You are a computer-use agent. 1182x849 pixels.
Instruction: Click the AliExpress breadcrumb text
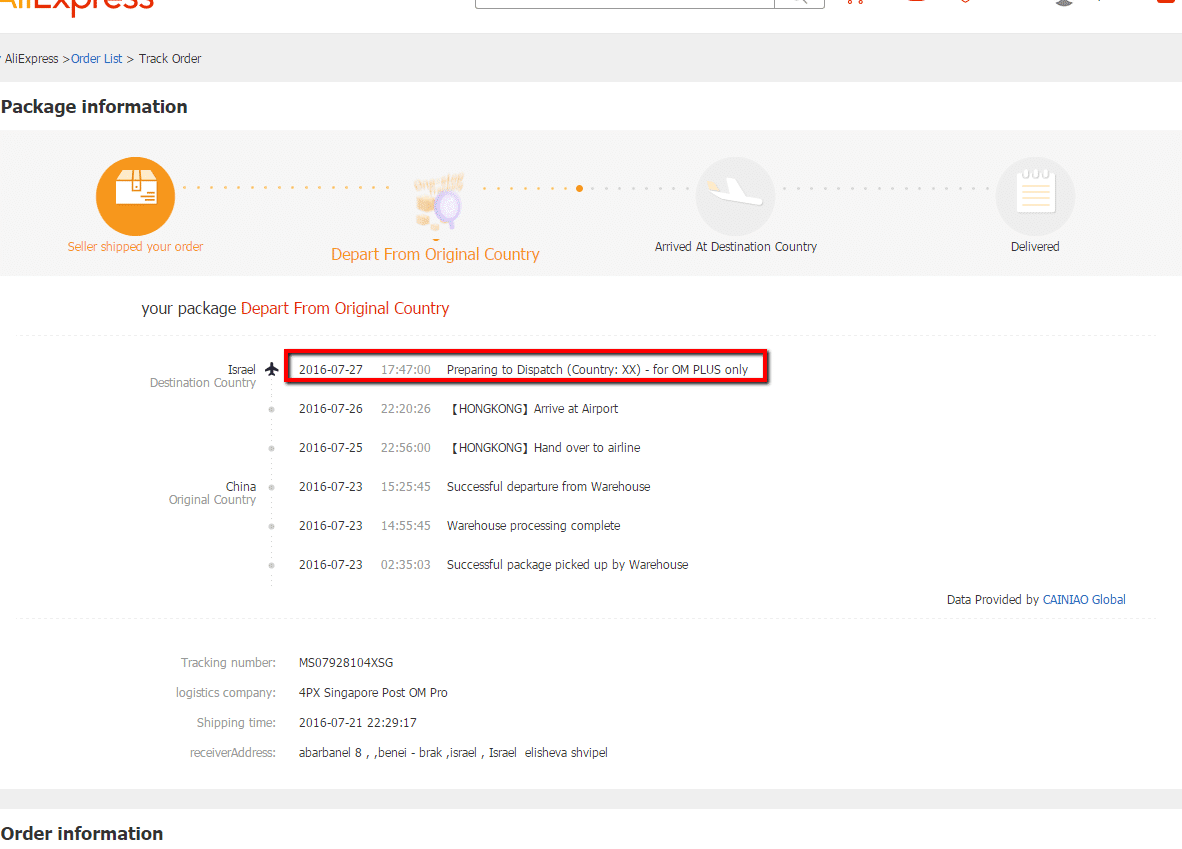(32, 59)
